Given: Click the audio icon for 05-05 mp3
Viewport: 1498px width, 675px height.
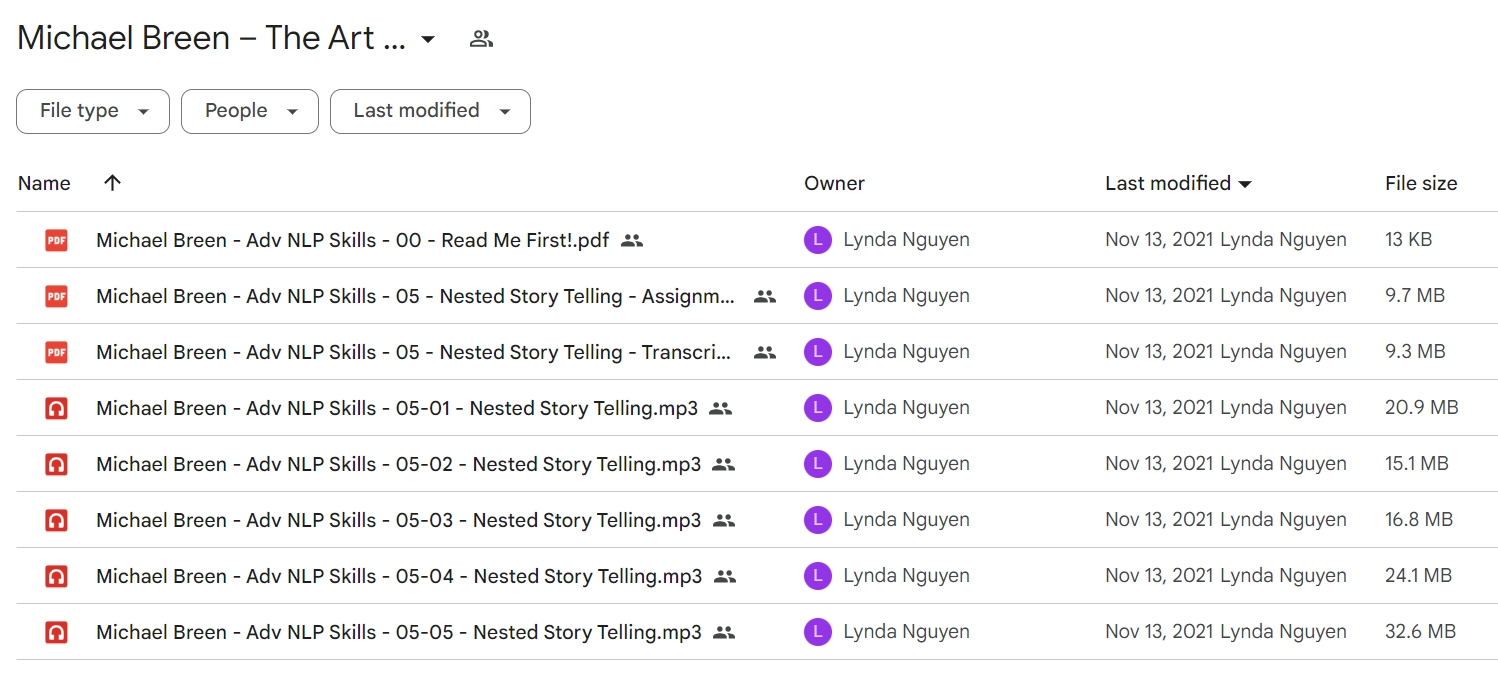Looking at the screenshot, I should click(56, 632).
